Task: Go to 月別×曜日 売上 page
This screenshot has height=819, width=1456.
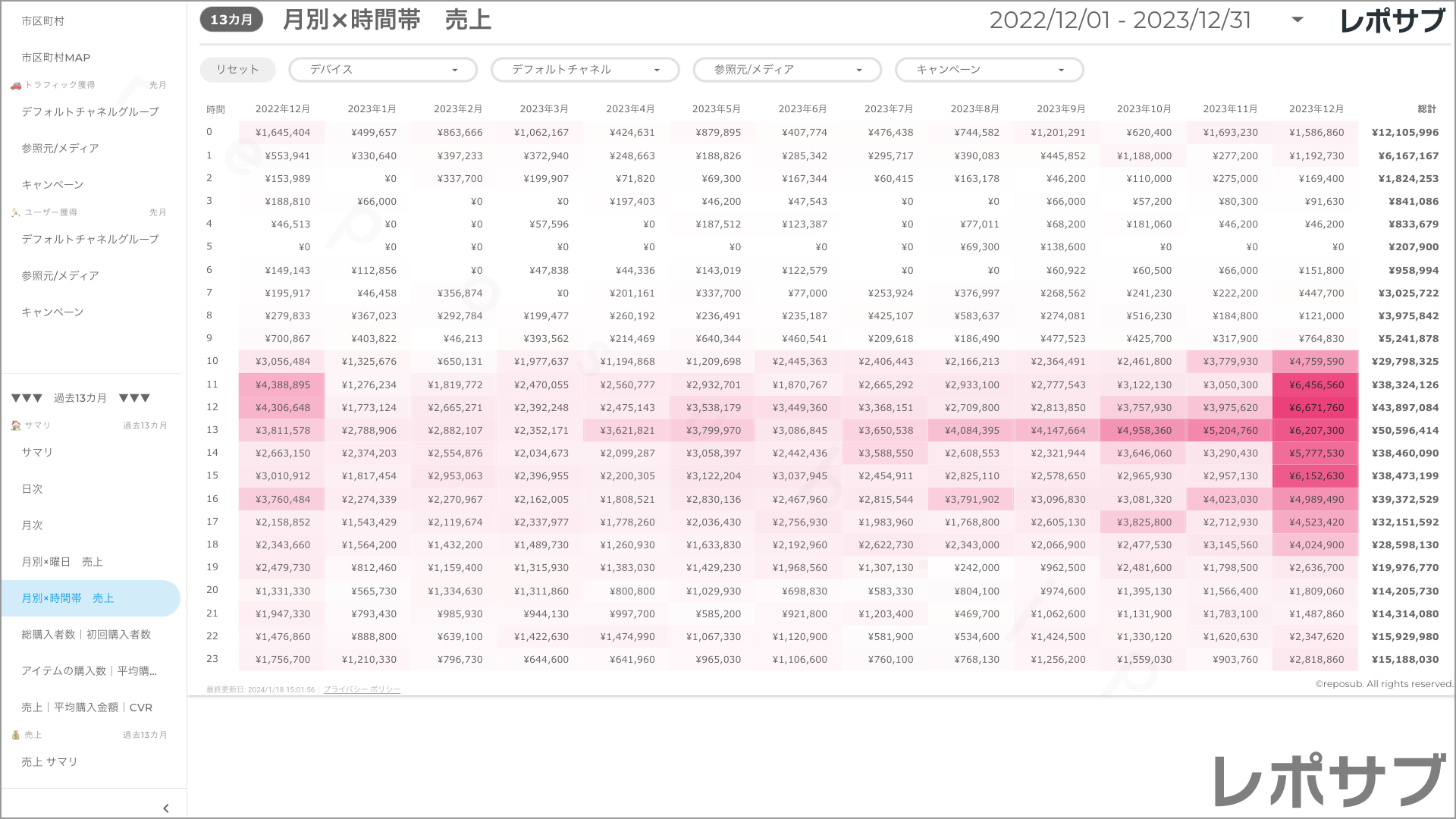Action: (x=62, y=562)
